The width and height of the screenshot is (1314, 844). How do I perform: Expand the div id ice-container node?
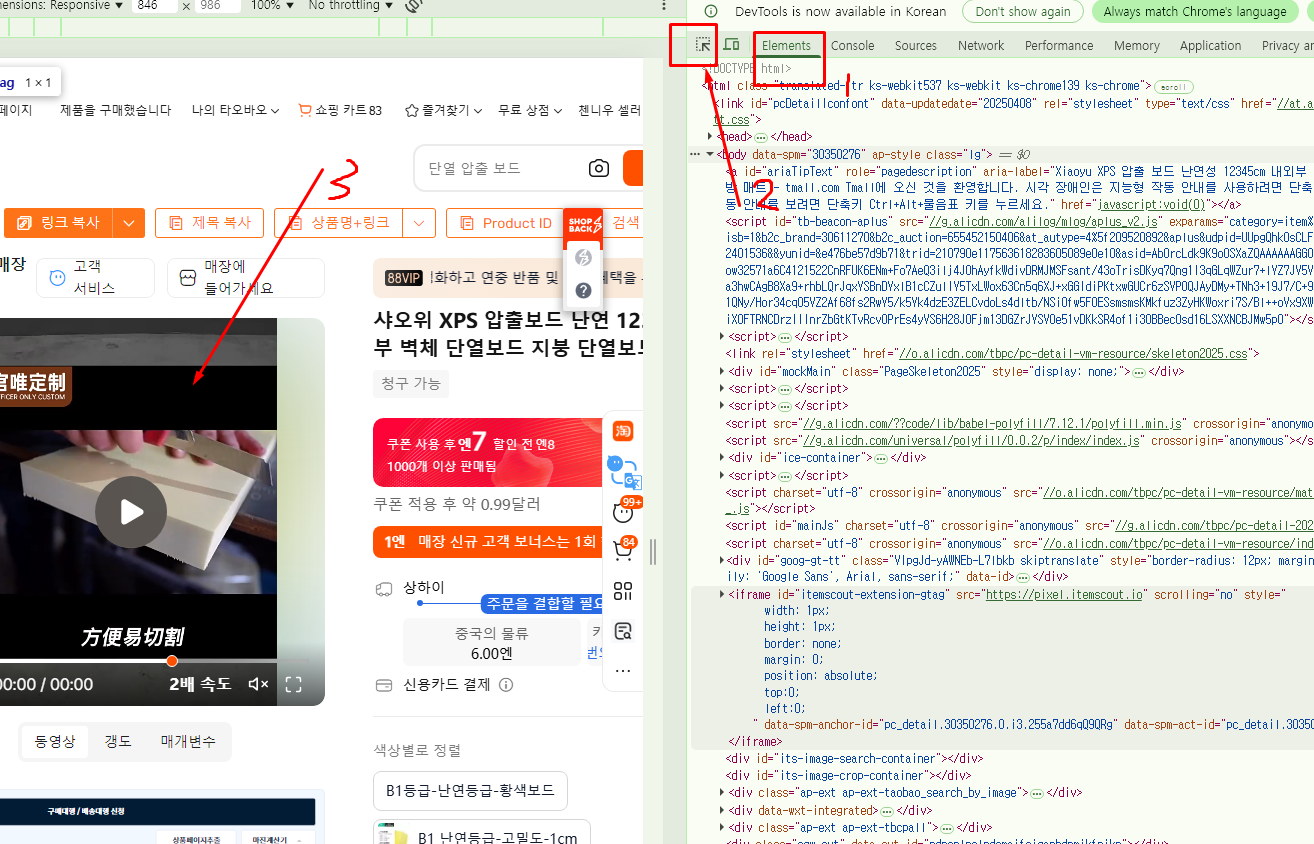(723, 458)
